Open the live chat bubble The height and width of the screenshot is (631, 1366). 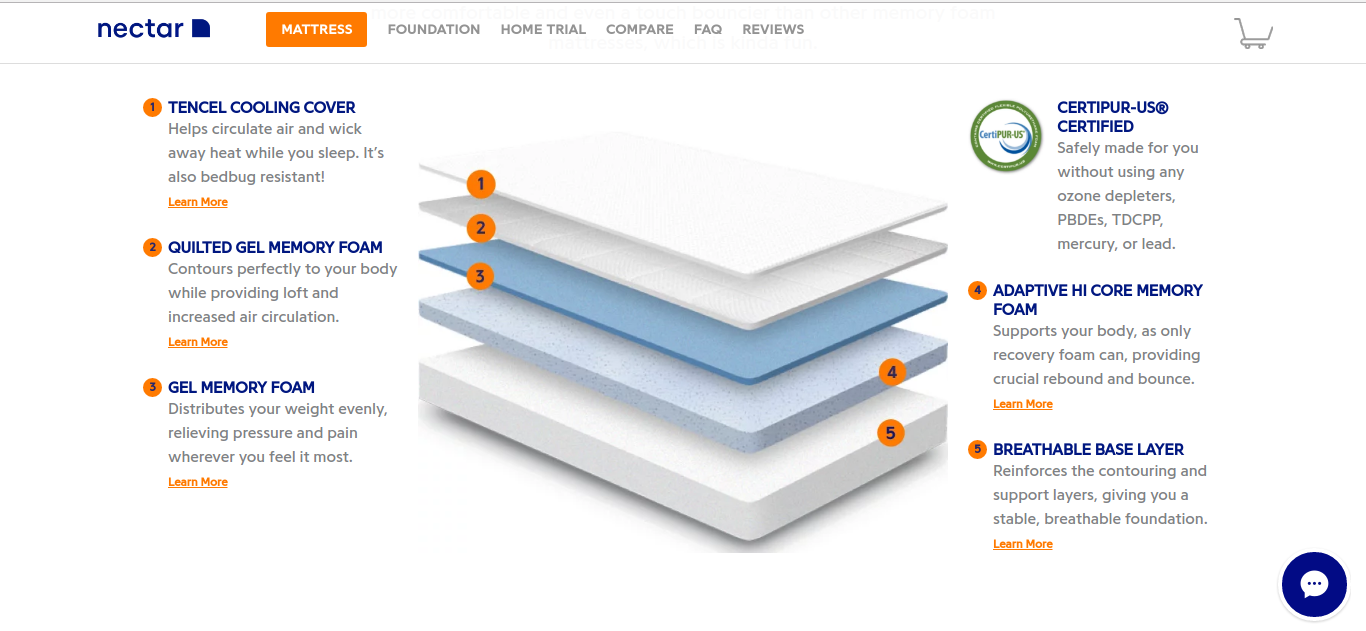(x=1314, y=584)
